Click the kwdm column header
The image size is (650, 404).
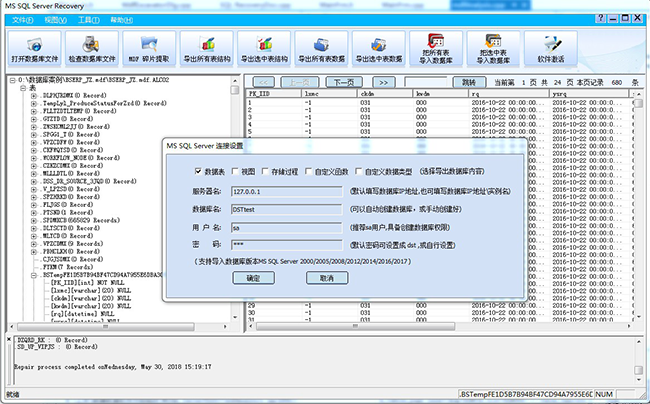point(441,94)
